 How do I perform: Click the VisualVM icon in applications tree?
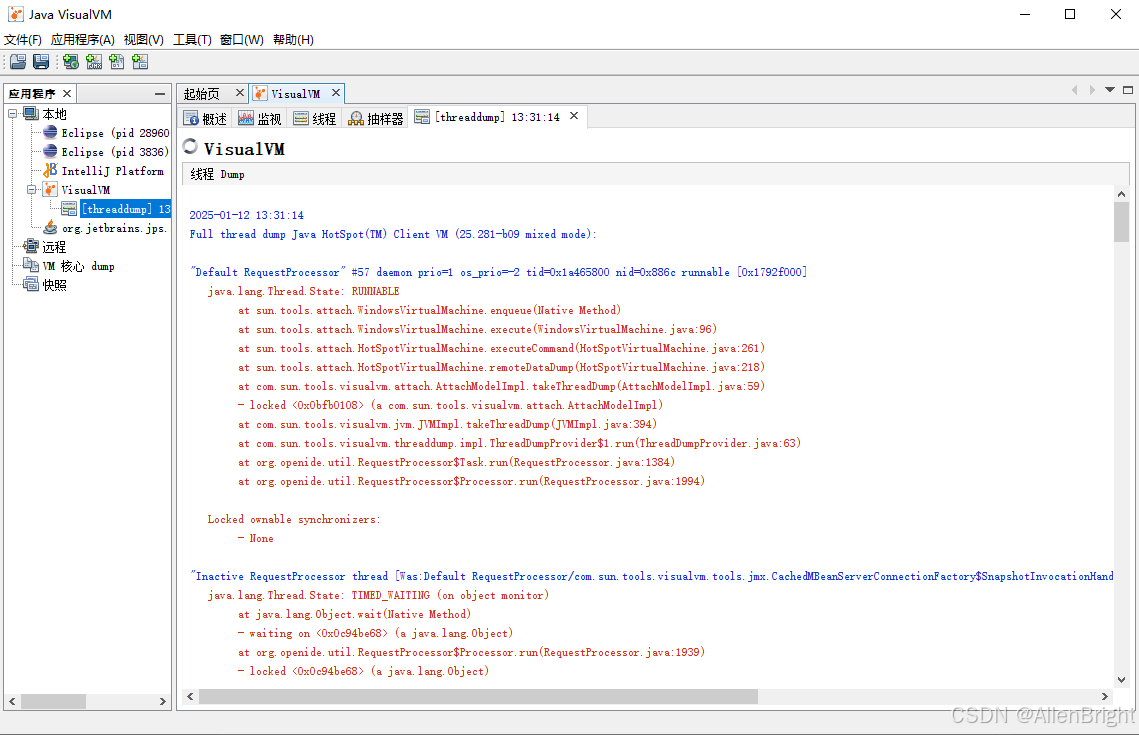coord(50,190)
